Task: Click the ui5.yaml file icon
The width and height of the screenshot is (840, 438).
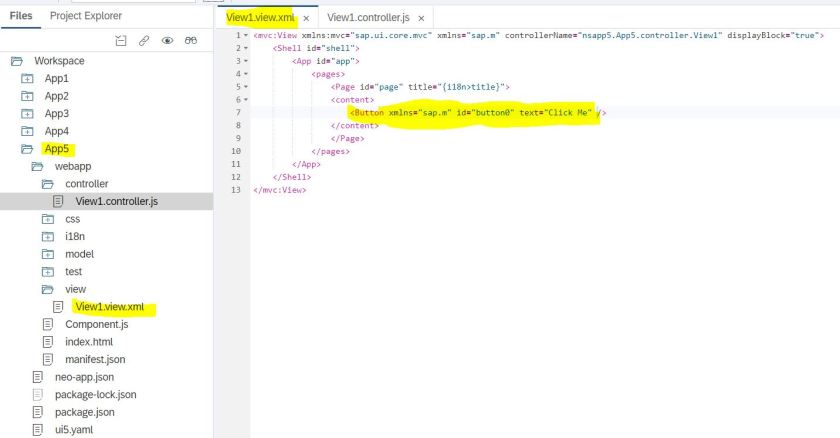Action: tap(38, 429)
